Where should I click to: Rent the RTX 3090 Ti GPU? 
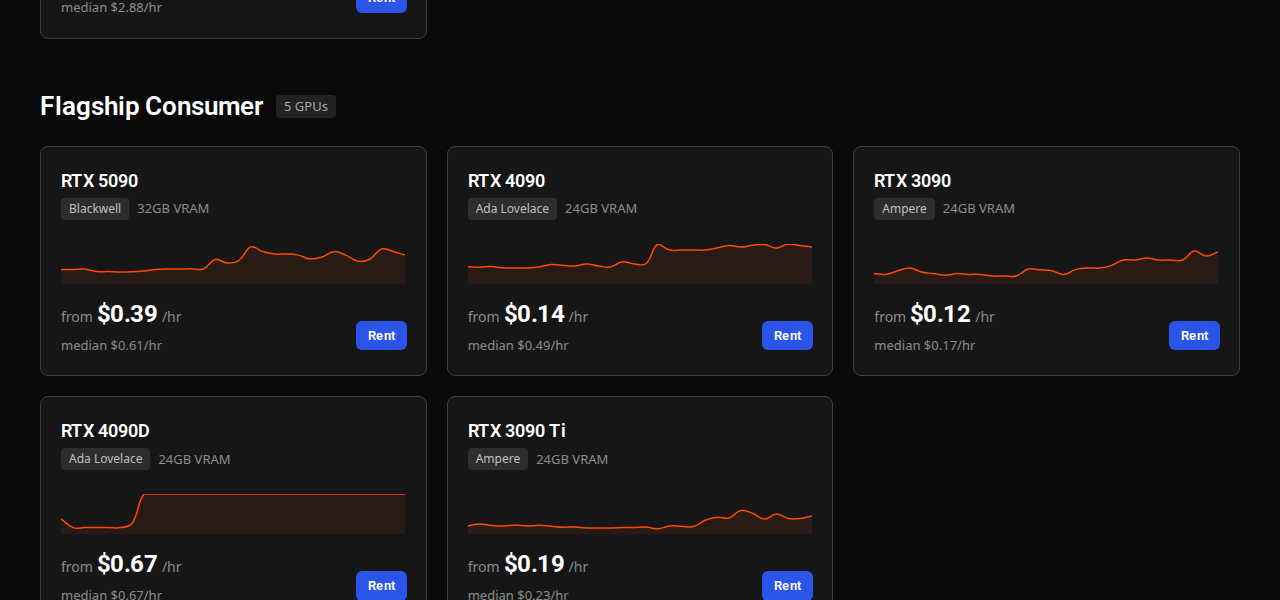click(787, 585)
